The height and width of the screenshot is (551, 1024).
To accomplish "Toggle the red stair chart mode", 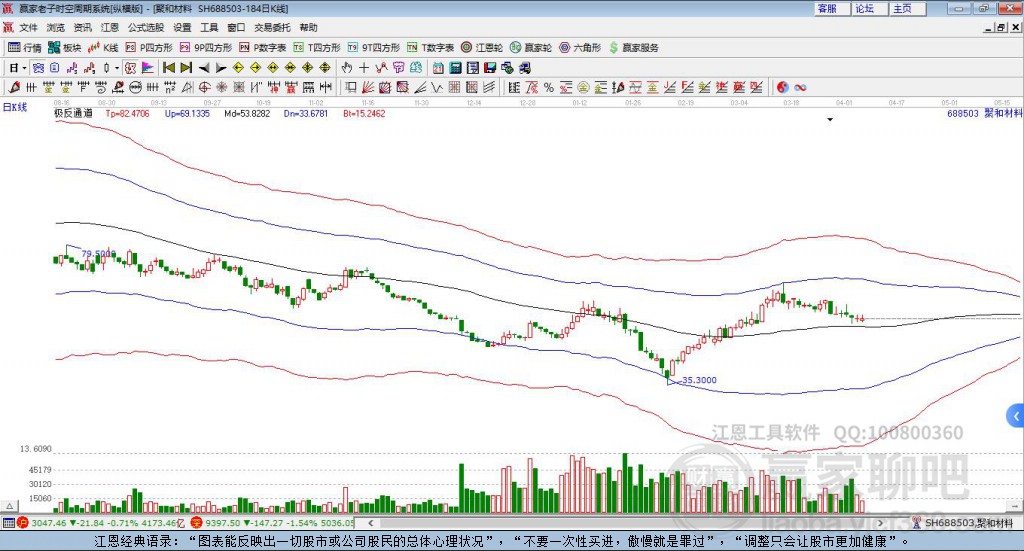I will coord(89,68).
